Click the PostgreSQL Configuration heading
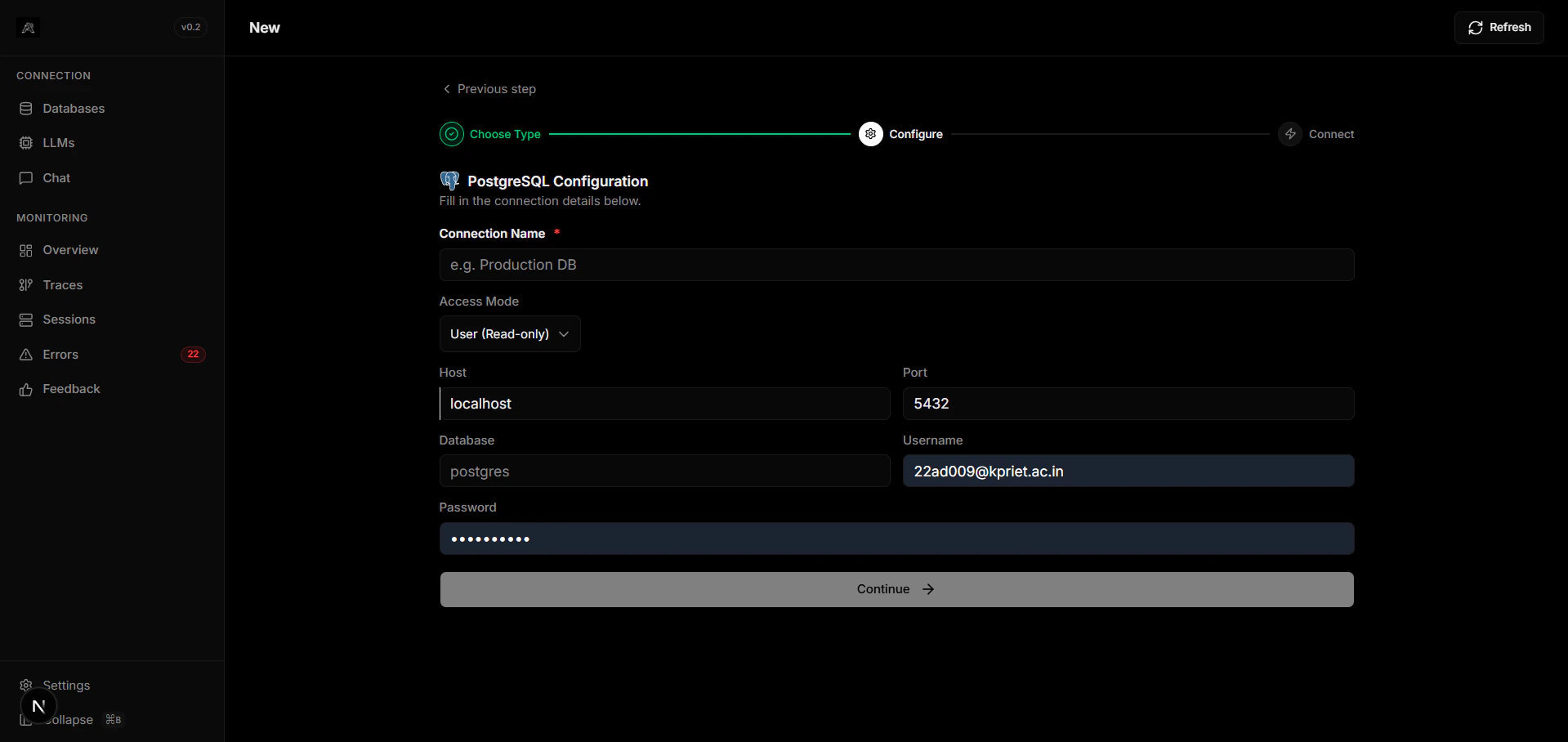 [x=558, y=181]
